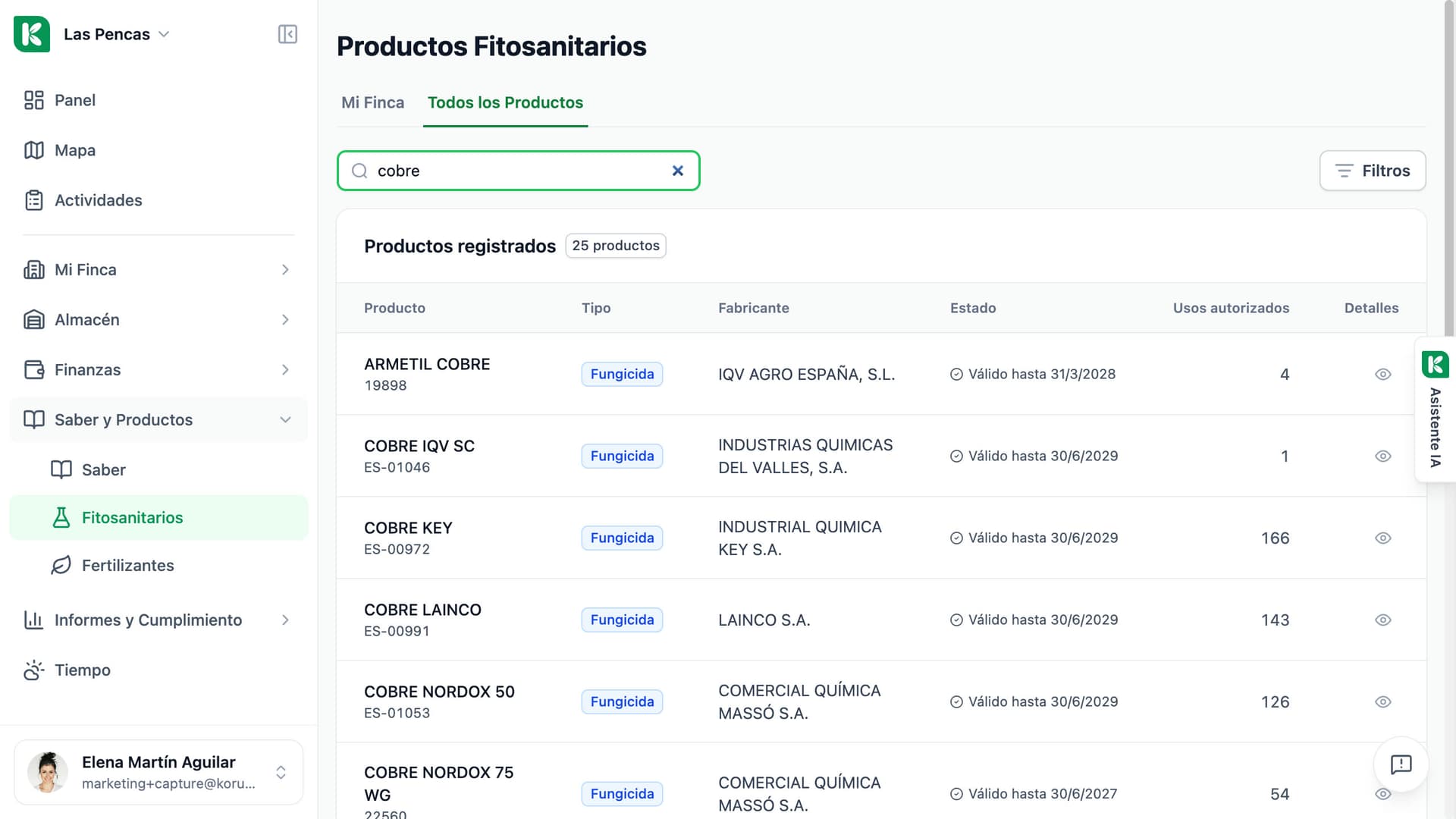Open the Panel dashboard icon
This screenshot has width=1456, height=819.
point(34,100)
